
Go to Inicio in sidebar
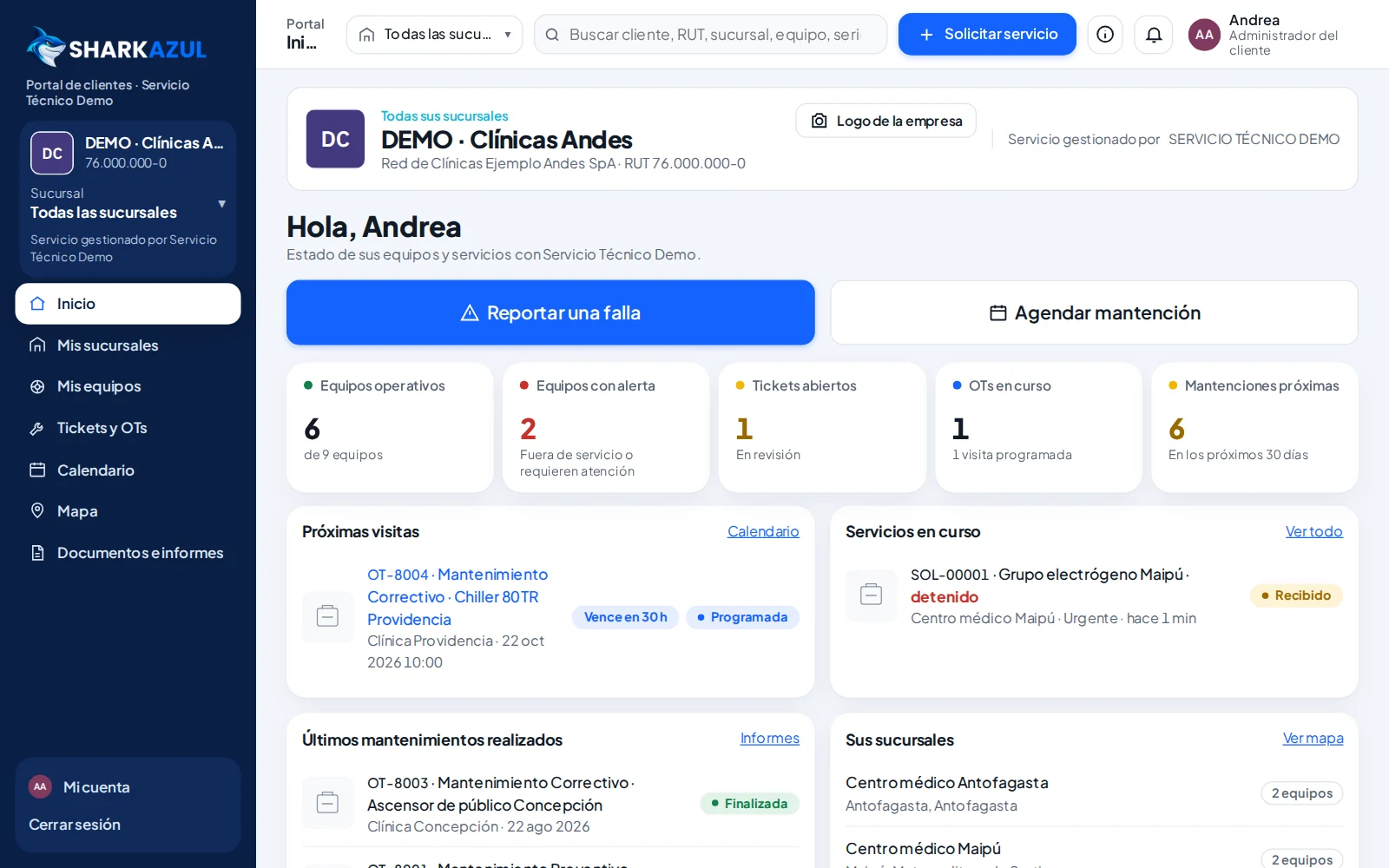128,304
